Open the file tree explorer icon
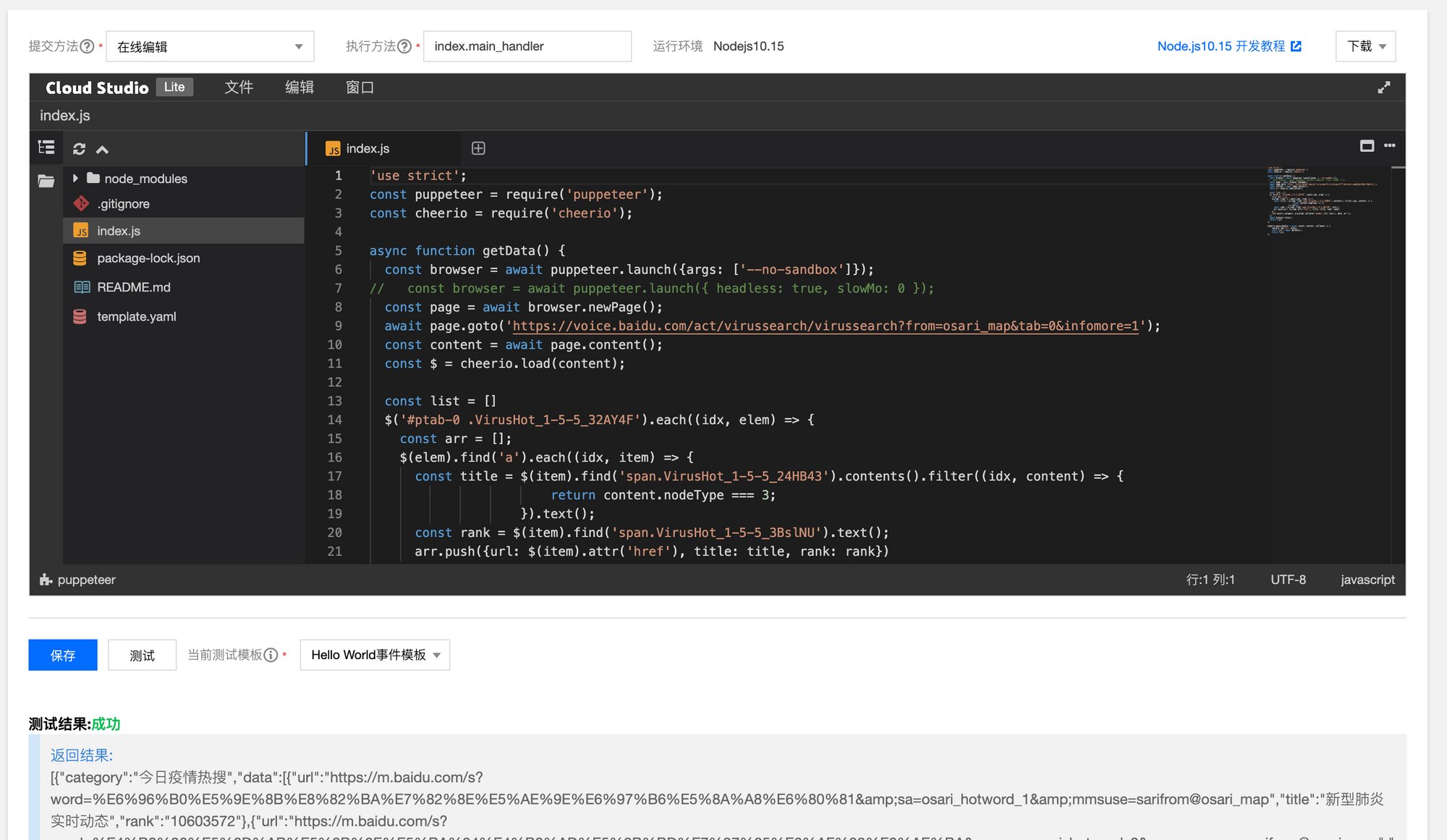This screenshot has height=840, width=1447. pyautogui.click(x=46, y=148)
